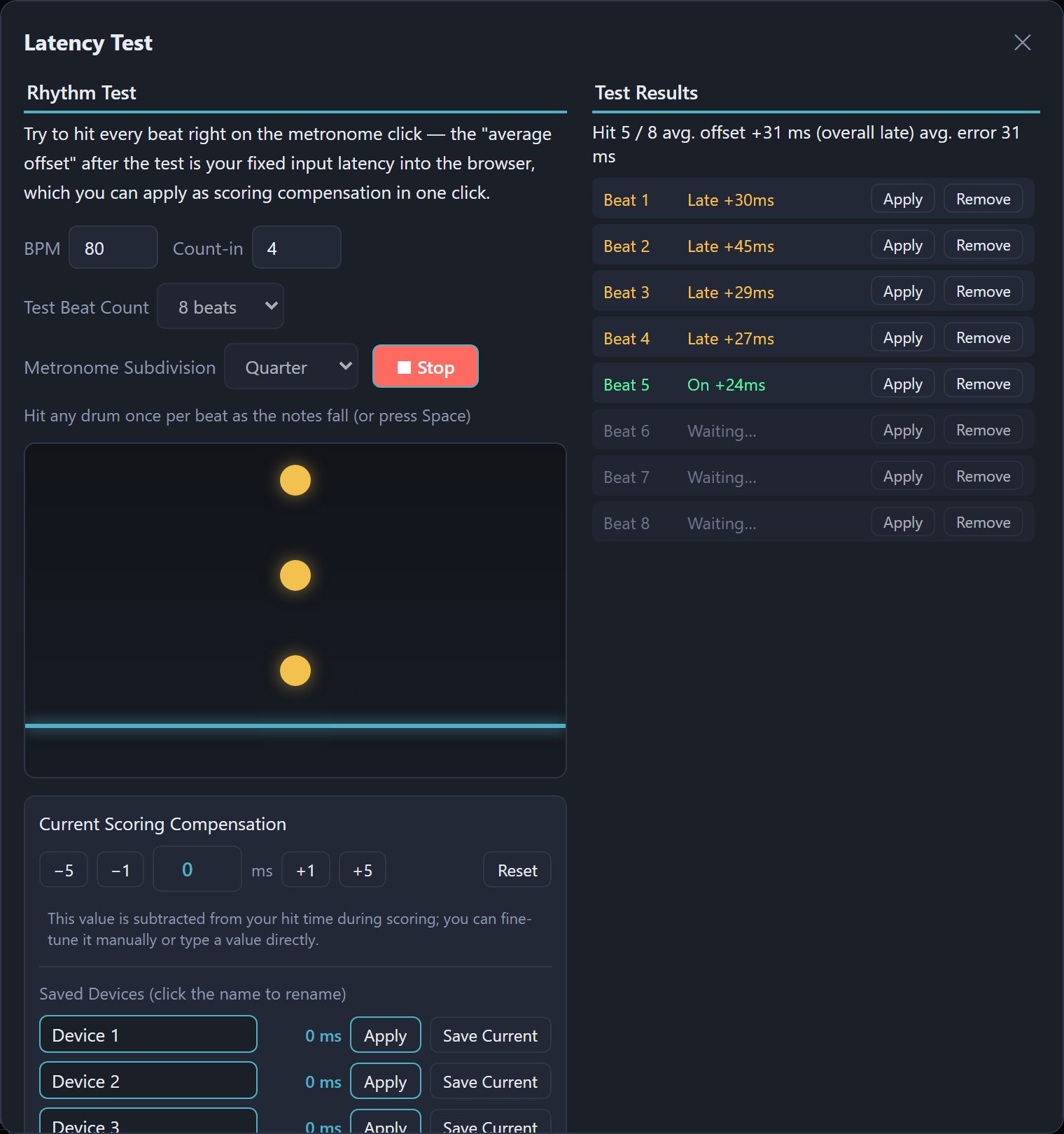Increase compensation by 1 ms
This screenshot has height=1134, width=1064.
click(x=306, y=869)
